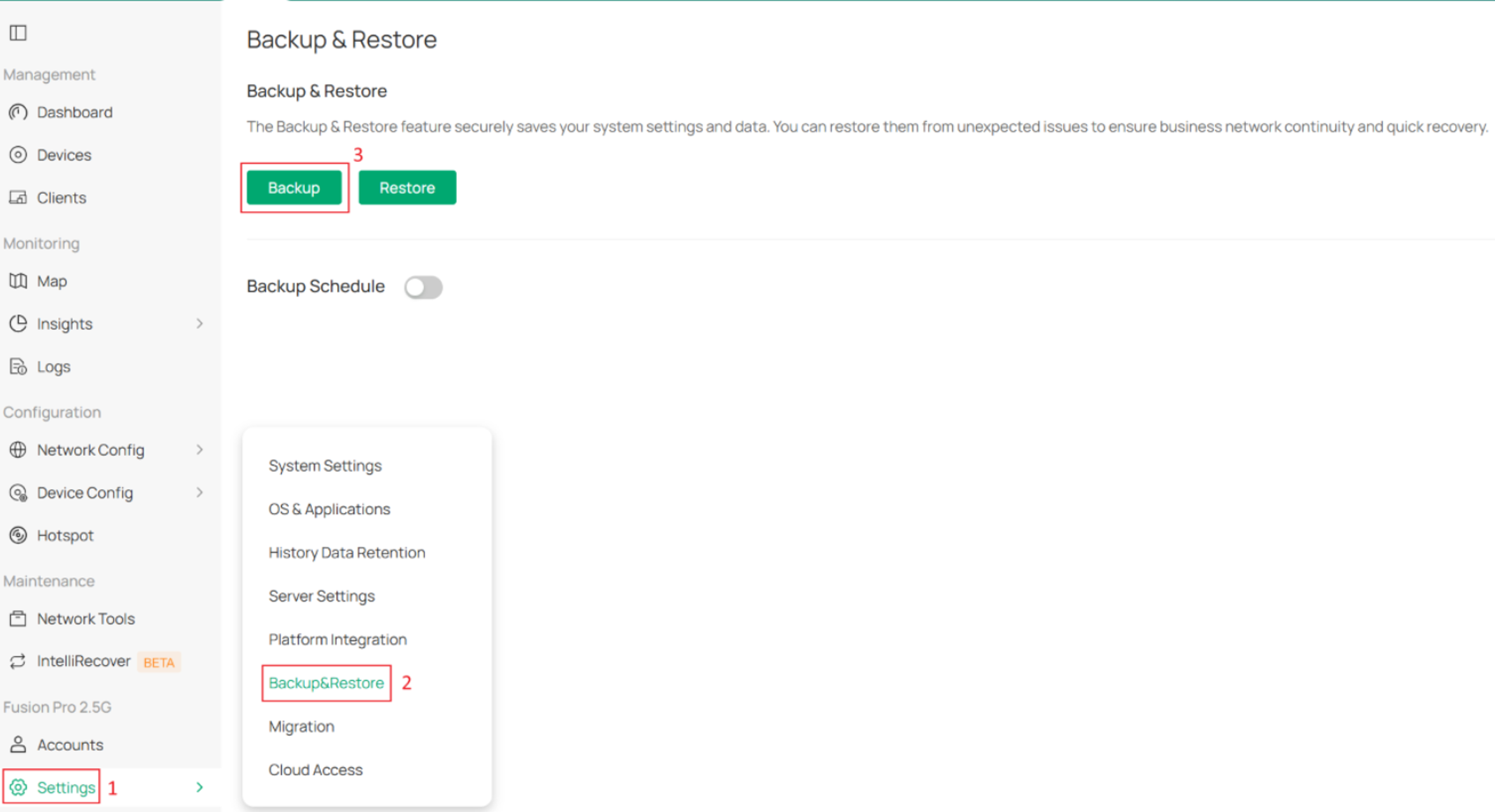Click the Network Config globe icon

(18, 450)
